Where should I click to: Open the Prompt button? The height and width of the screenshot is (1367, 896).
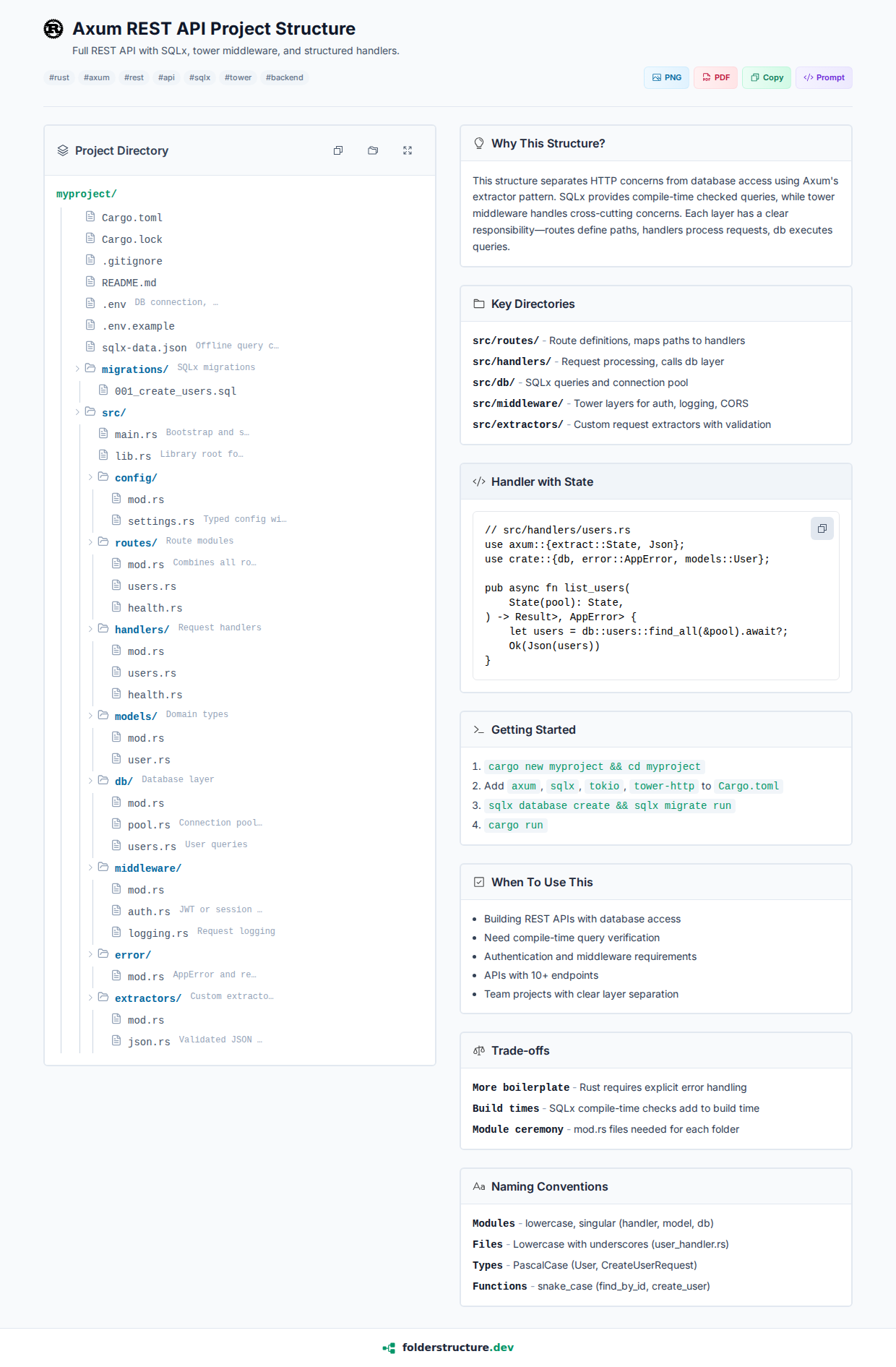coord(824,77)
